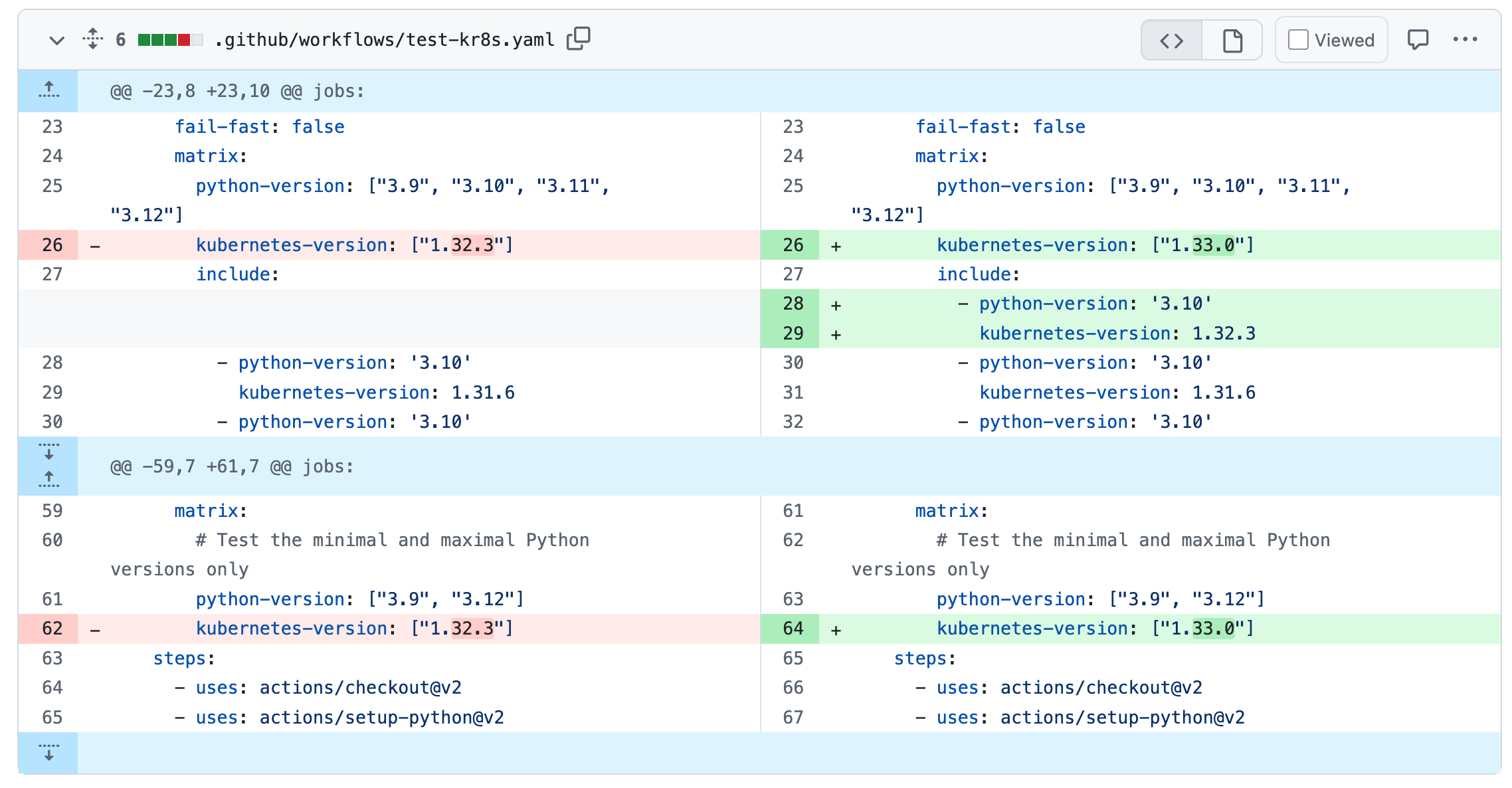This screenshot has height=788, width=1512.
Task: Click 'kubernetes-version: 1.31.6' on right line 31
Action: [x=1117, y=393]
